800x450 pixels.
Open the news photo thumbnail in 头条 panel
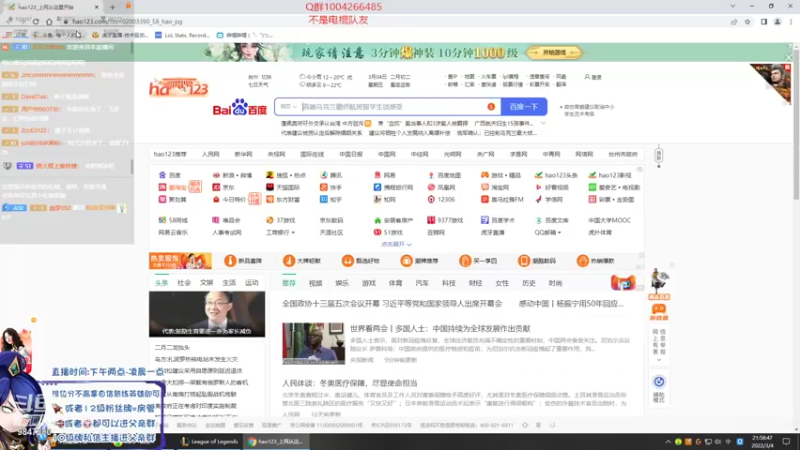pos(207,314)
